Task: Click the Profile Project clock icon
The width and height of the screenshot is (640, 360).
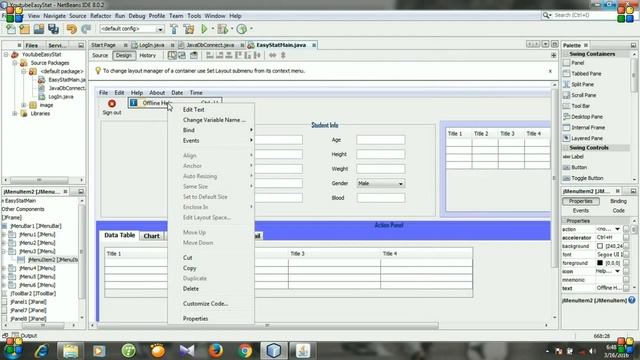Action: pos(242,29)
